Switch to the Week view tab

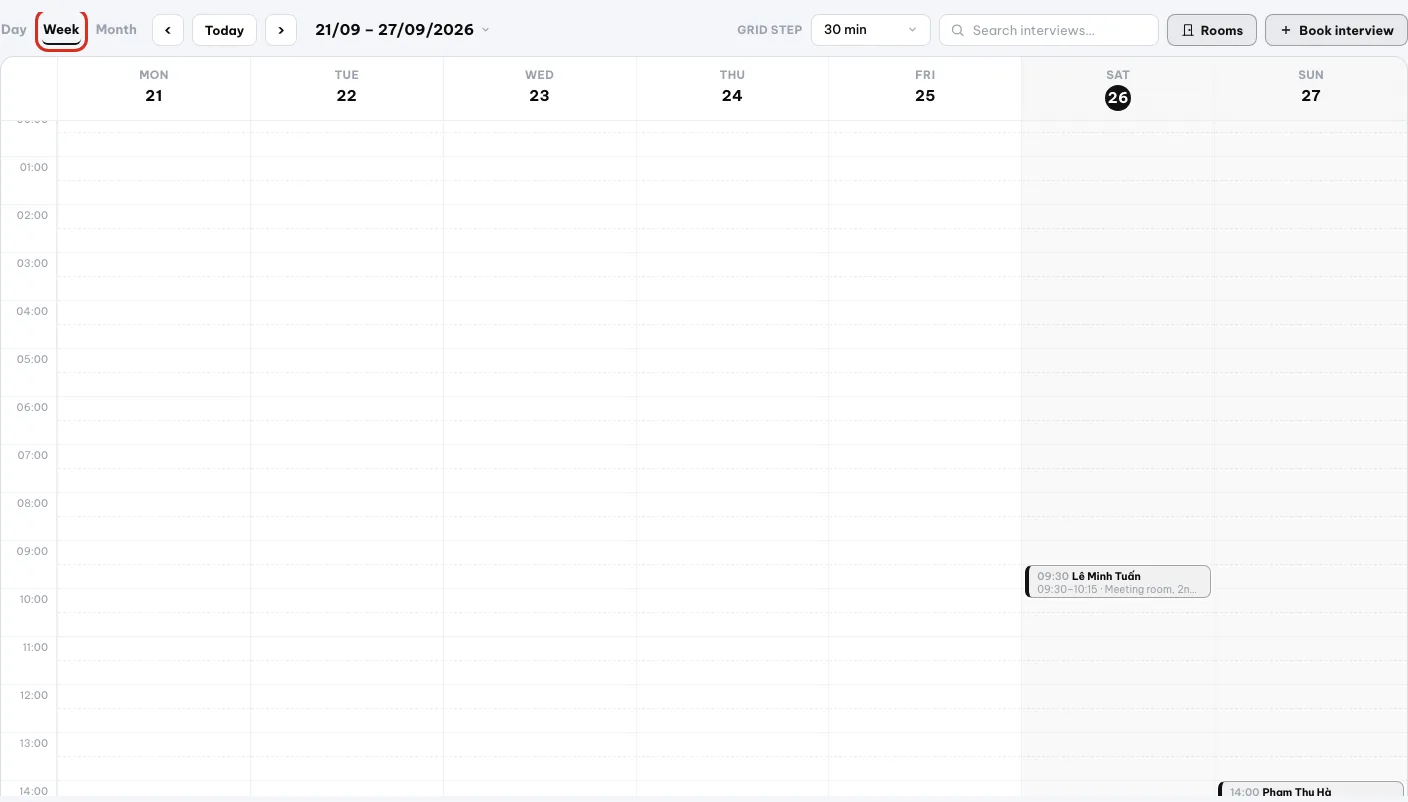pos(61,30)
